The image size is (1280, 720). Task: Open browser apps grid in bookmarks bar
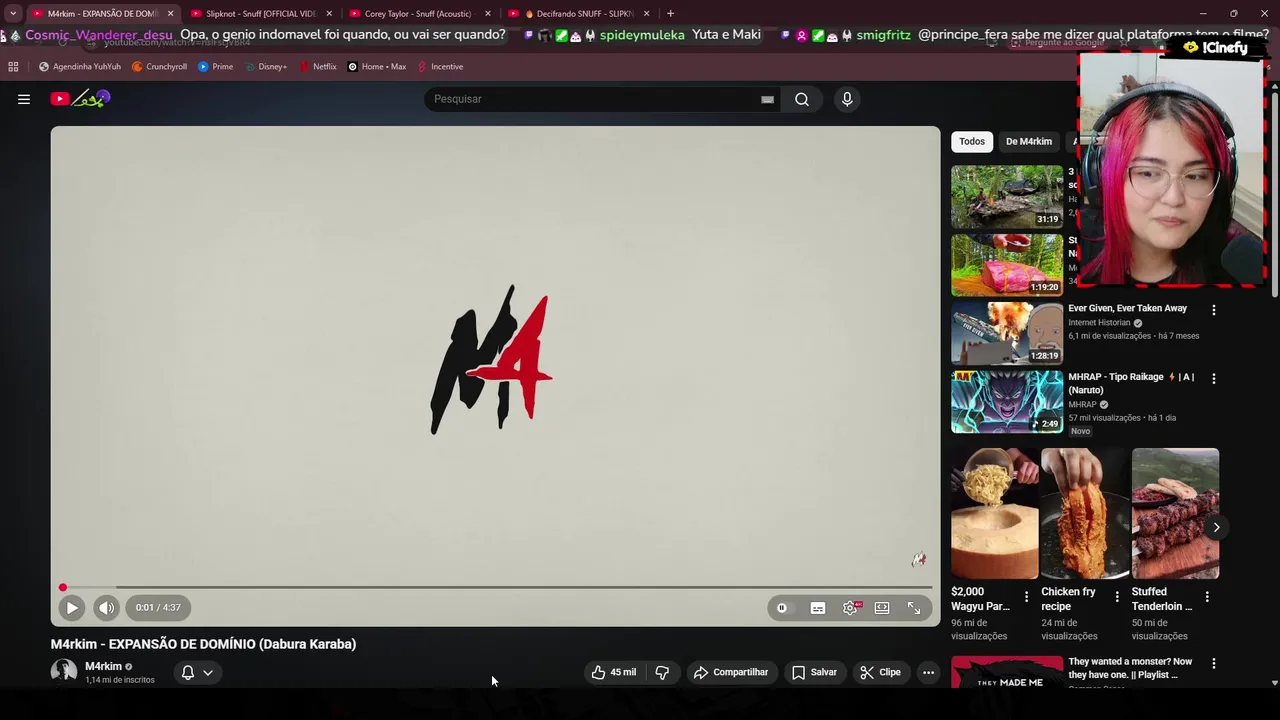(x=13, y=67)
